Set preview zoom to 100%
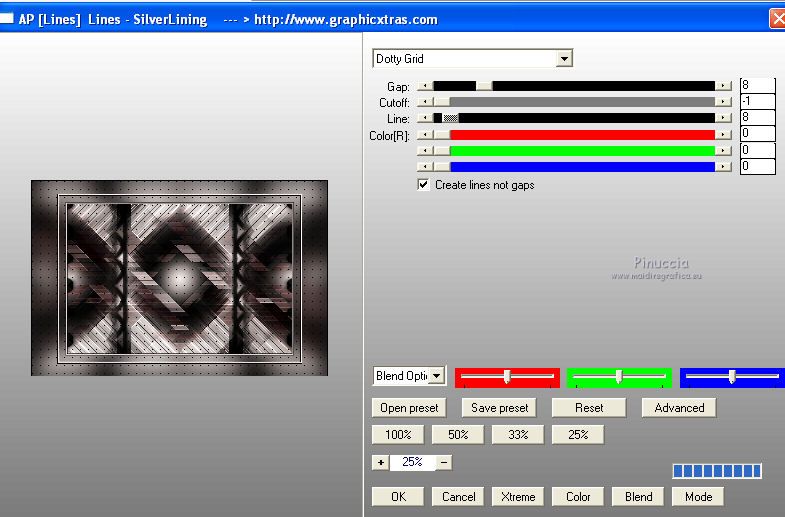The height and width of the screenshot is (517, 785). point(398,434)
